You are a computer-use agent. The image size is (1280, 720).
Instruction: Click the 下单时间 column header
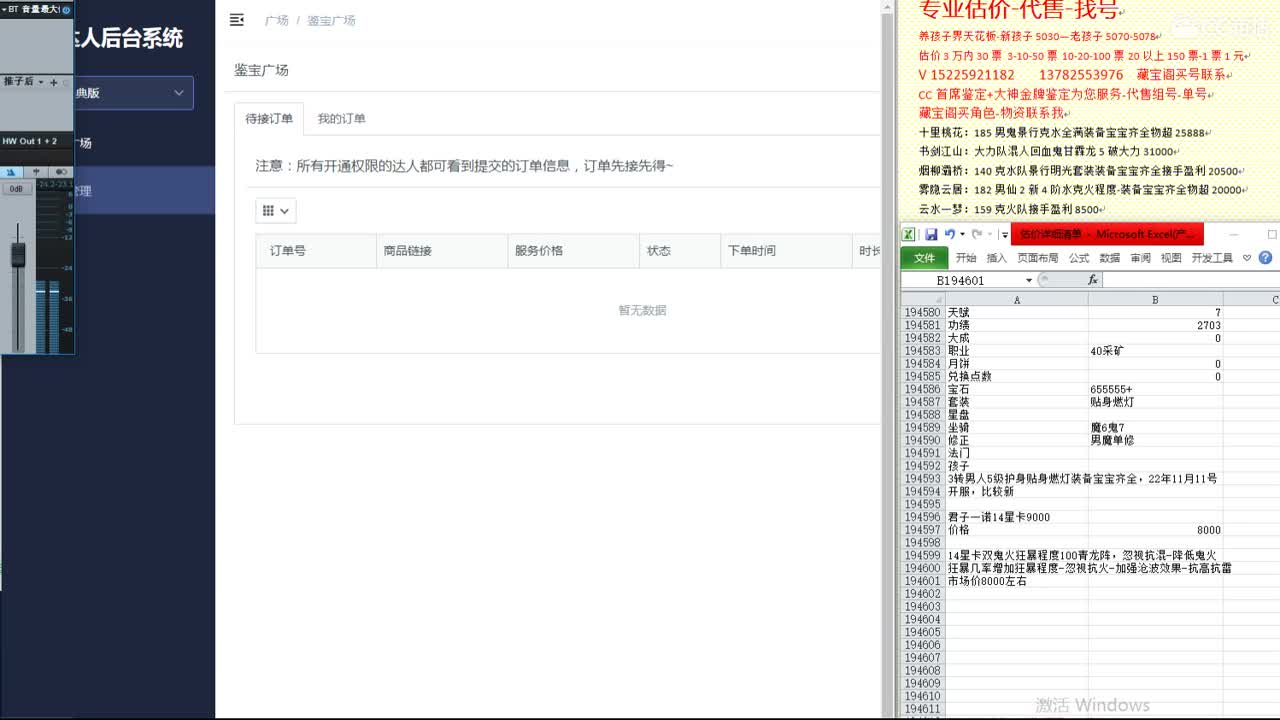pyautogui.click(x=785, y=251)
